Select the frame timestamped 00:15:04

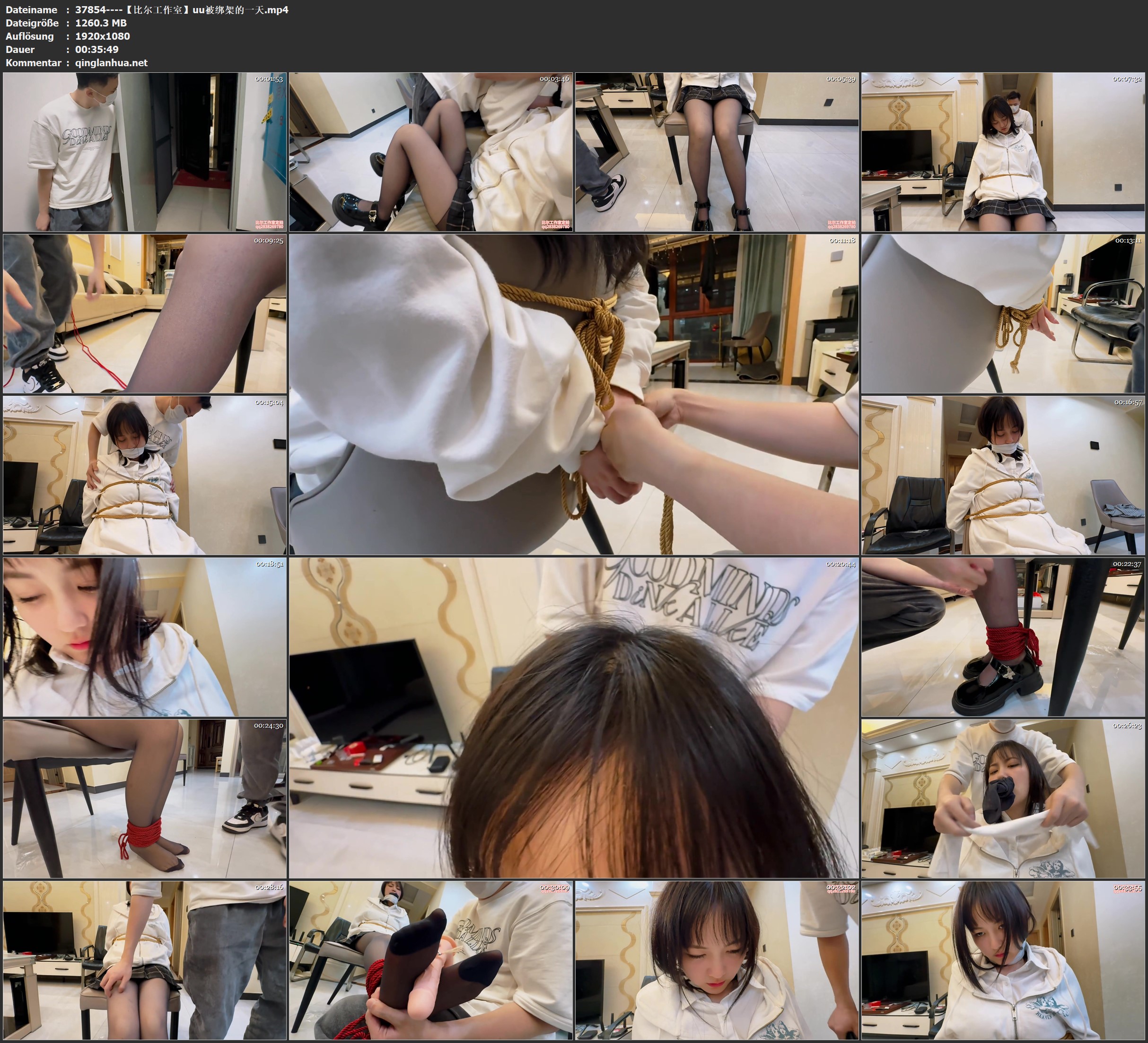point(145,475)
